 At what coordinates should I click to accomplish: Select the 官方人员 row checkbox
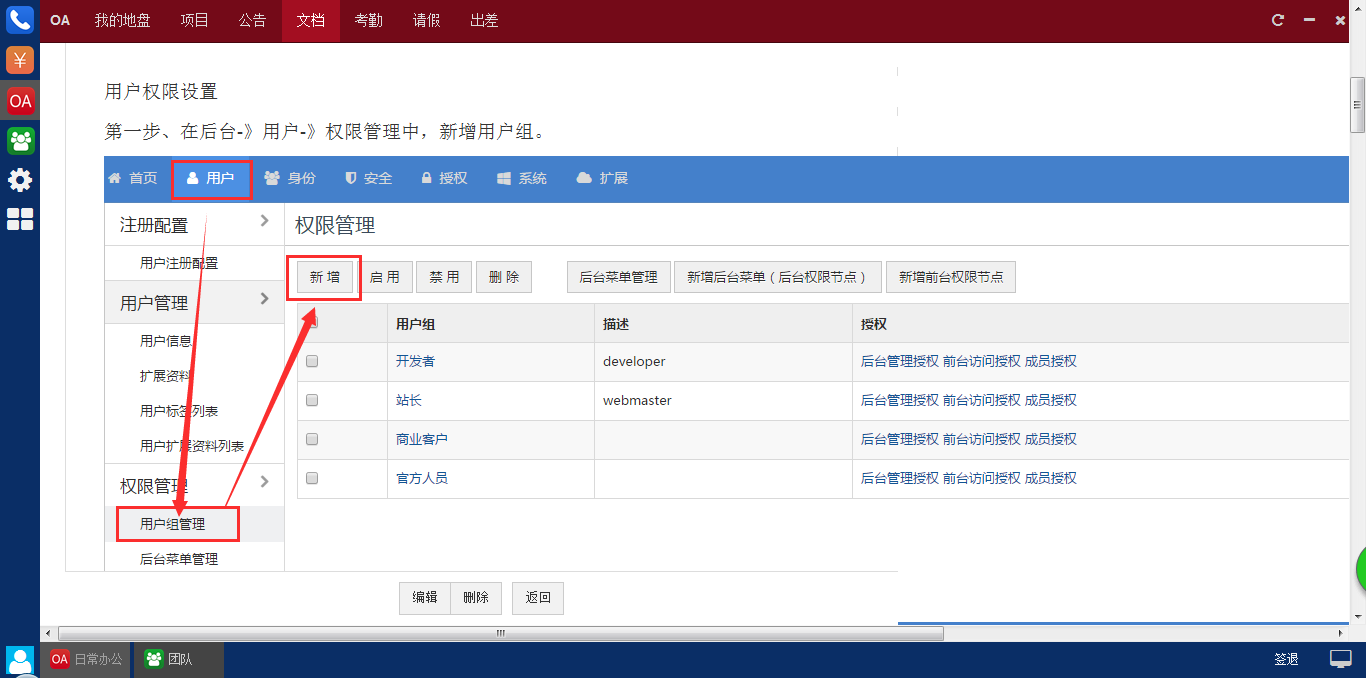tap(312, 478)
